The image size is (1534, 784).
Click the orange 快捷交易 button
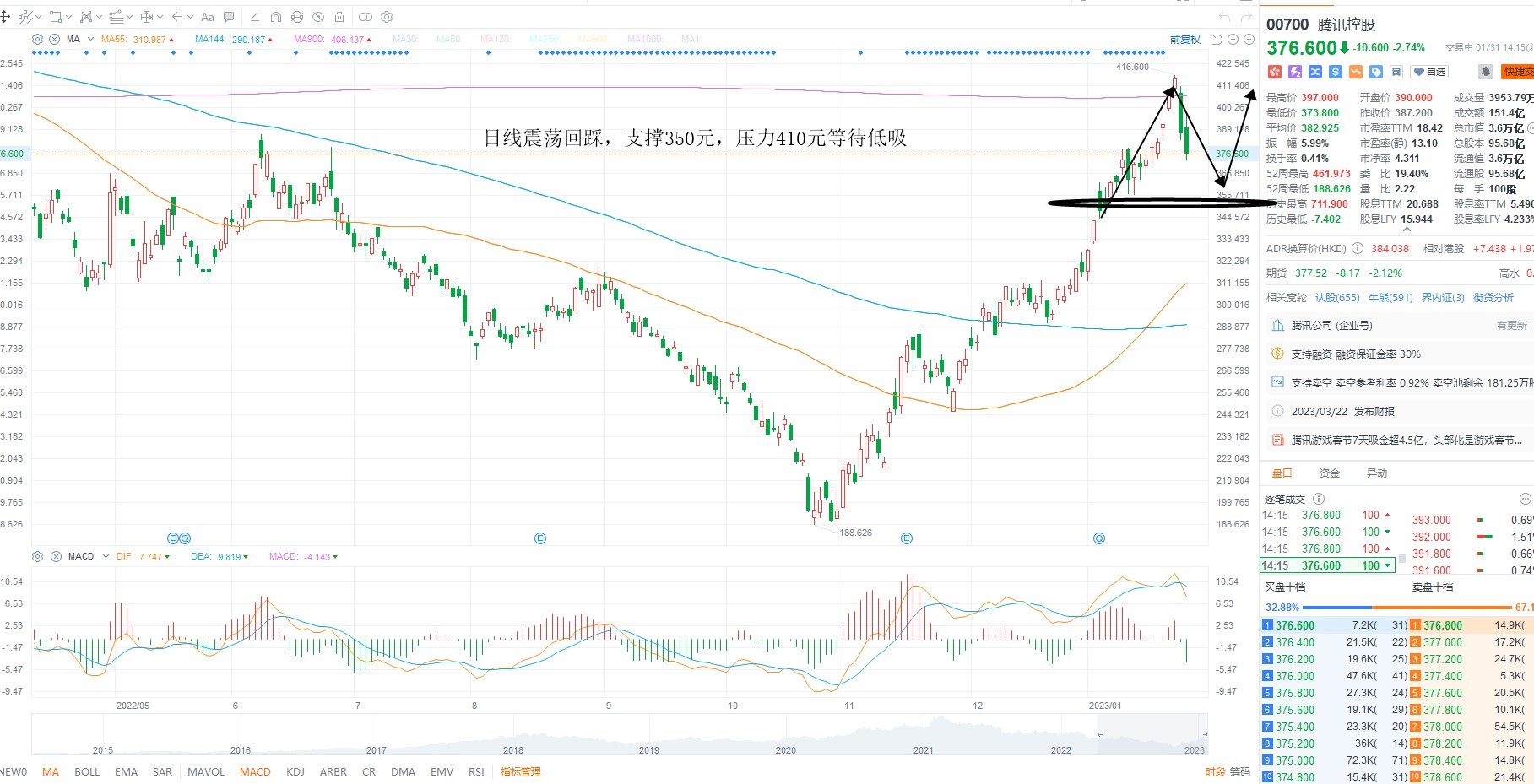pyautogui.click(x=1517, y=72)
